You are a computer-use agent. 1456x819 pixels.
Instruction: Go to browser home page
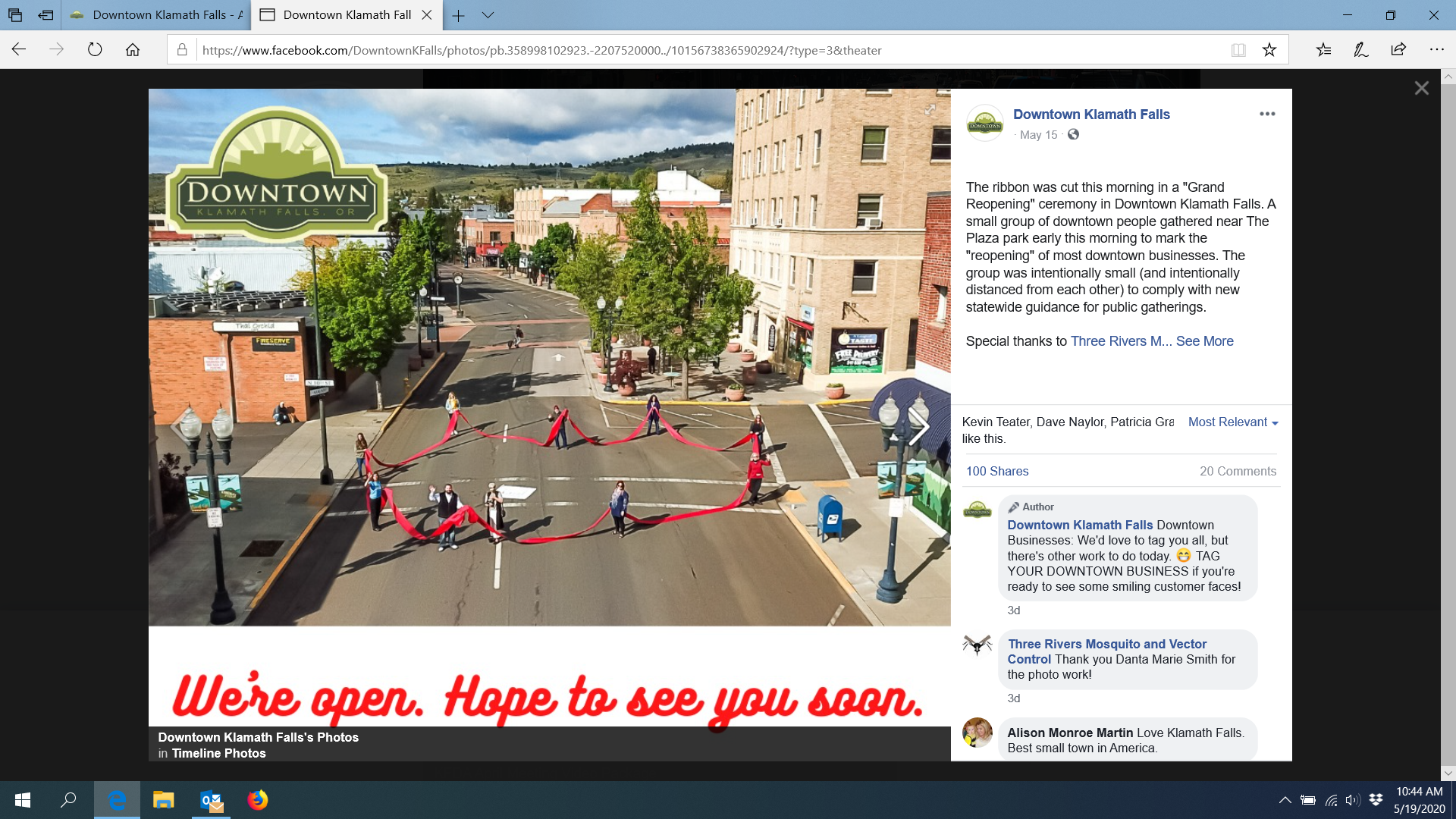coord(133,50)
